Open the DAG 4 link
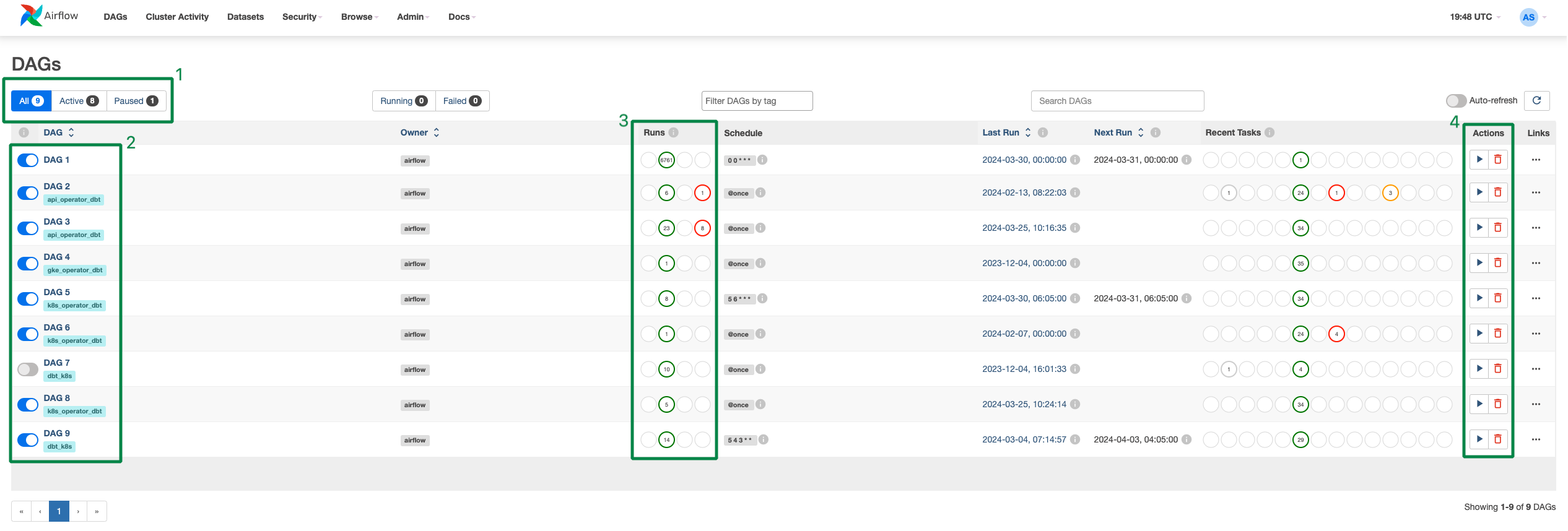 pos(56,257)
